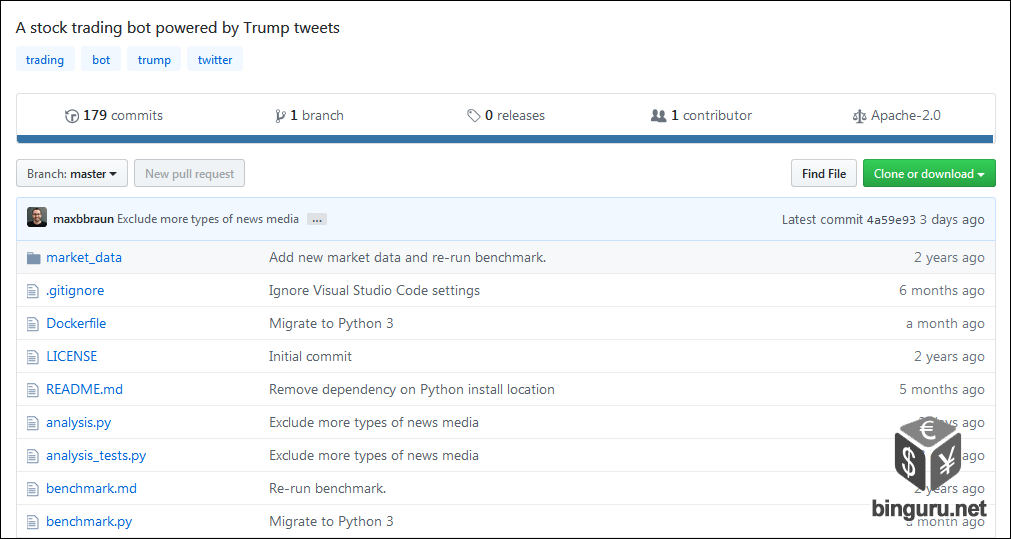View the 179 commits history
The image size is (1011, 539).
pyautogui.click(x=114, y=115)
